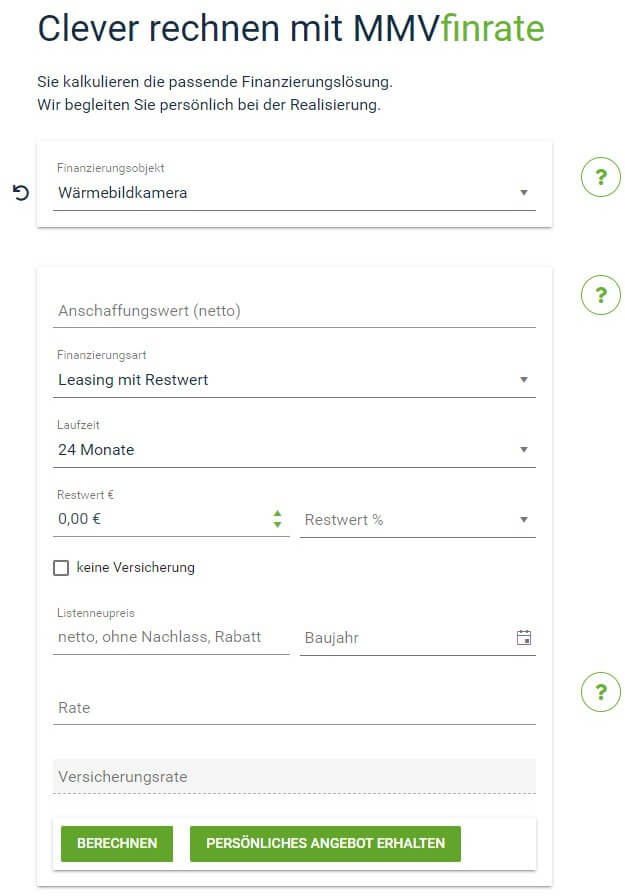This screenshot has height=896, width=625.
Task: Click 'Persönliches Angebot erhalten' button
Action: click(325, 844)
